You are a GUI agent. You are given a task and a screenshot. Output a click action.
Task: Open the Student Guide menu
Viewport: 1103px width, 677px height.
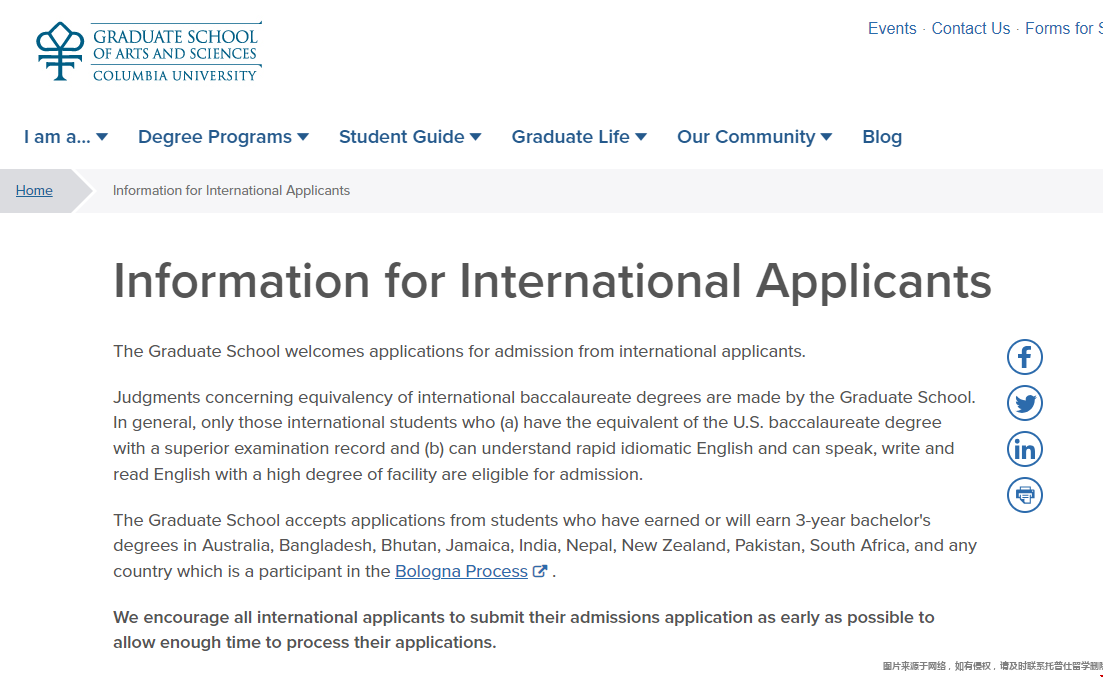tap(410, 137)
